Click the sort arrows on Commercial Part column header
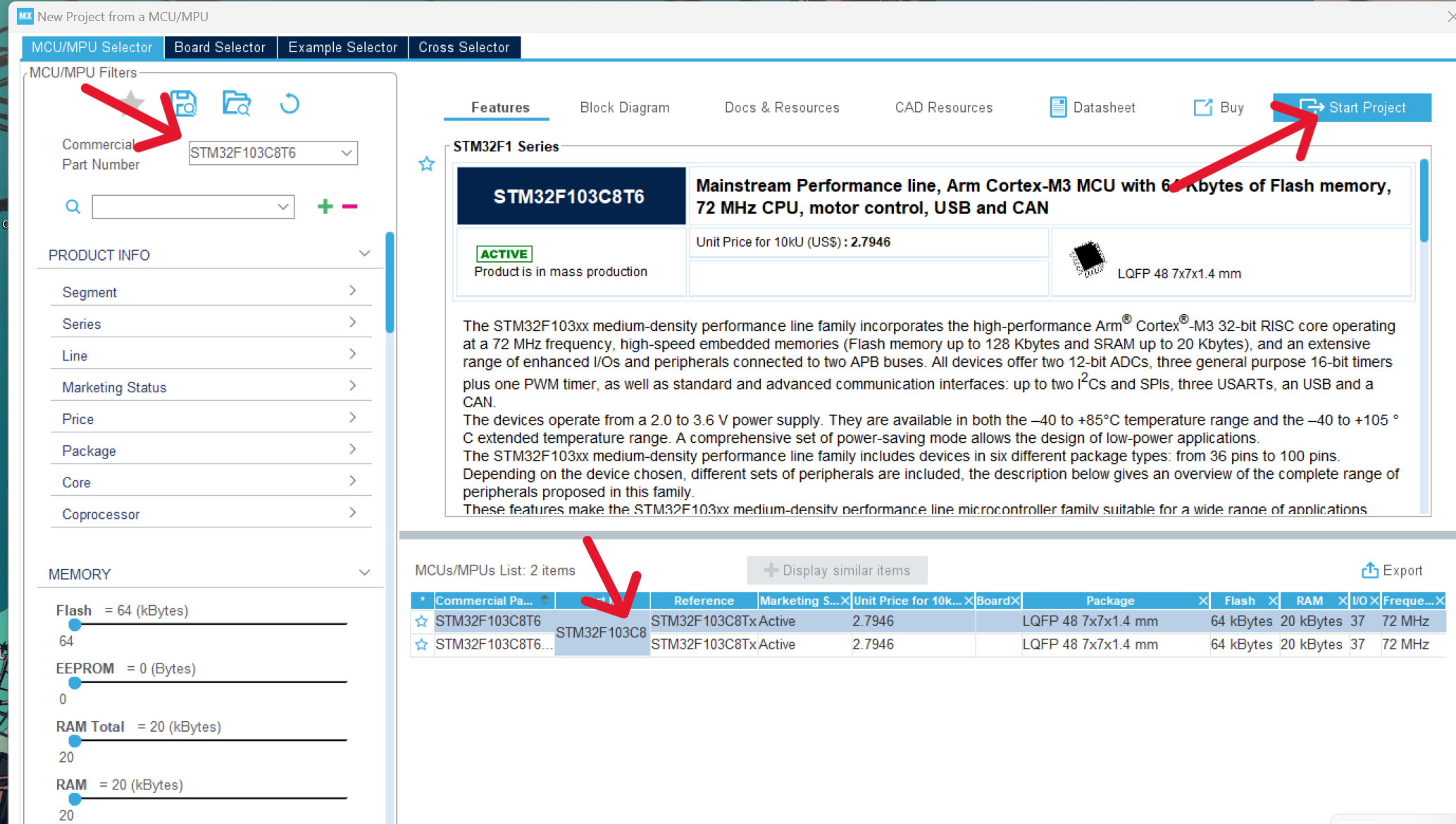The height and width of the screenshot is (824, 1456). click(545, 599)
